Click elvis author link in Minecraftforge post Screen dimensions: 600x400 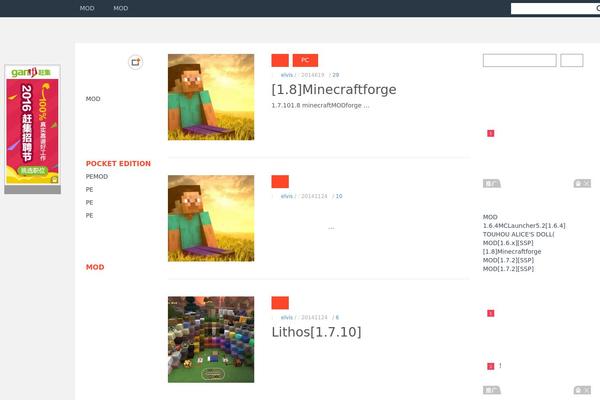click(x=287, y=75)
